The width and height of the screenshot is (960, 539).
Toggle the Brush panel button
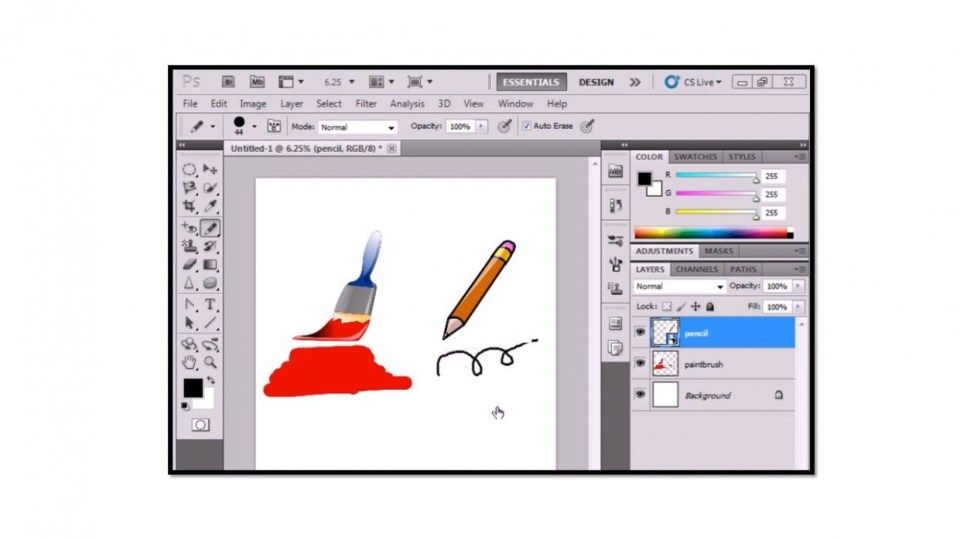coord(274,126)
